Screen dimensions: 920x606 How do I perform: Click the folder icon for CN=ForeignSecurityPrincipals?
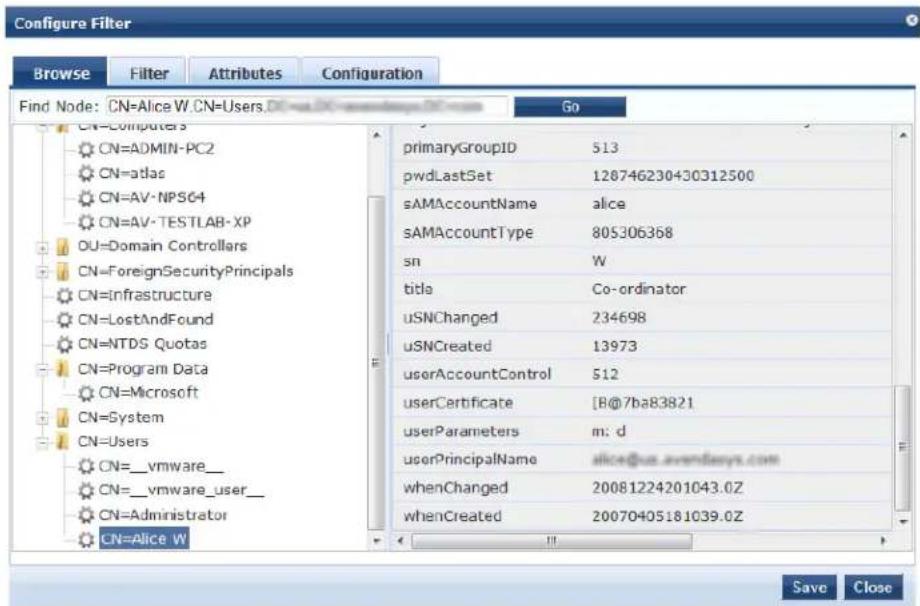[x=63, y=272]
